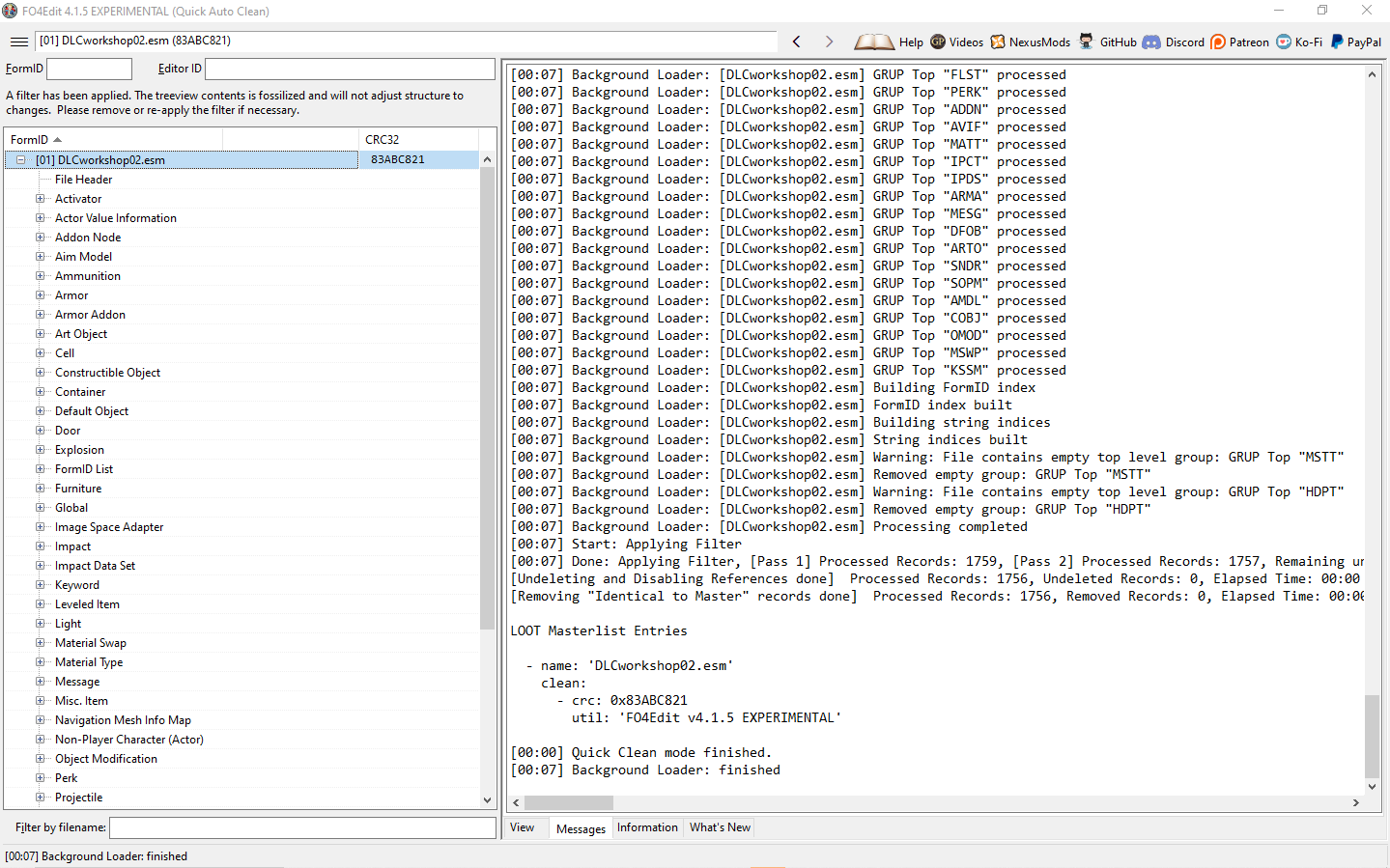Open the hamburger main menu icon

click(x=19, y=42)
